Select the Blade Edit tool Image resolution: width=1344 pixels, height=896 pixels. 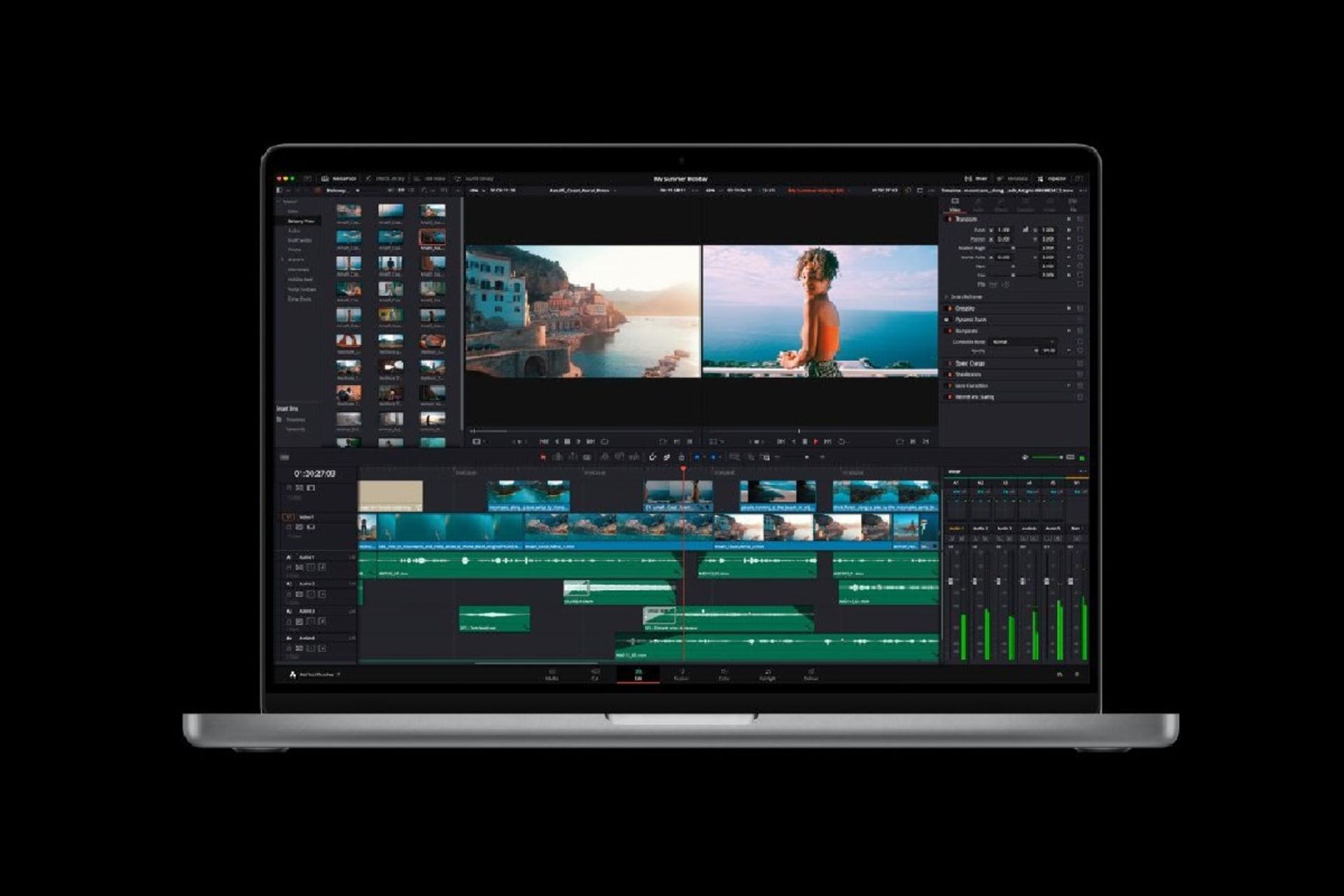coord(587,457)
